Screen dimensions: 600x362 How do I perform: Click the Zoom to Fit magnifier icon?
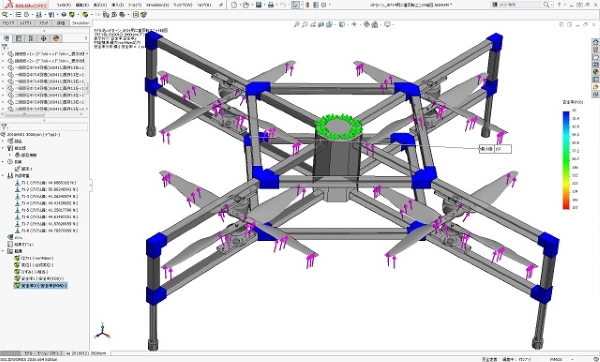[297, 24]
